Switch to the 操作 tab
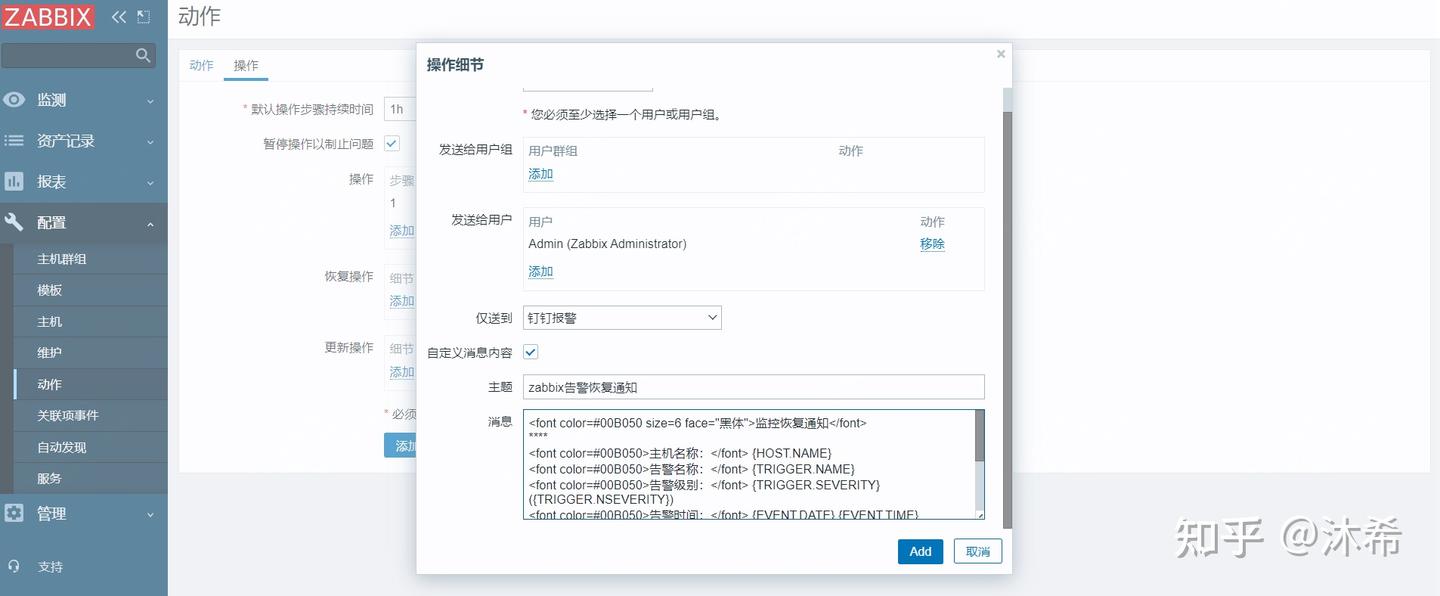This screenshot has height=596, width=1440. point(246,64)
